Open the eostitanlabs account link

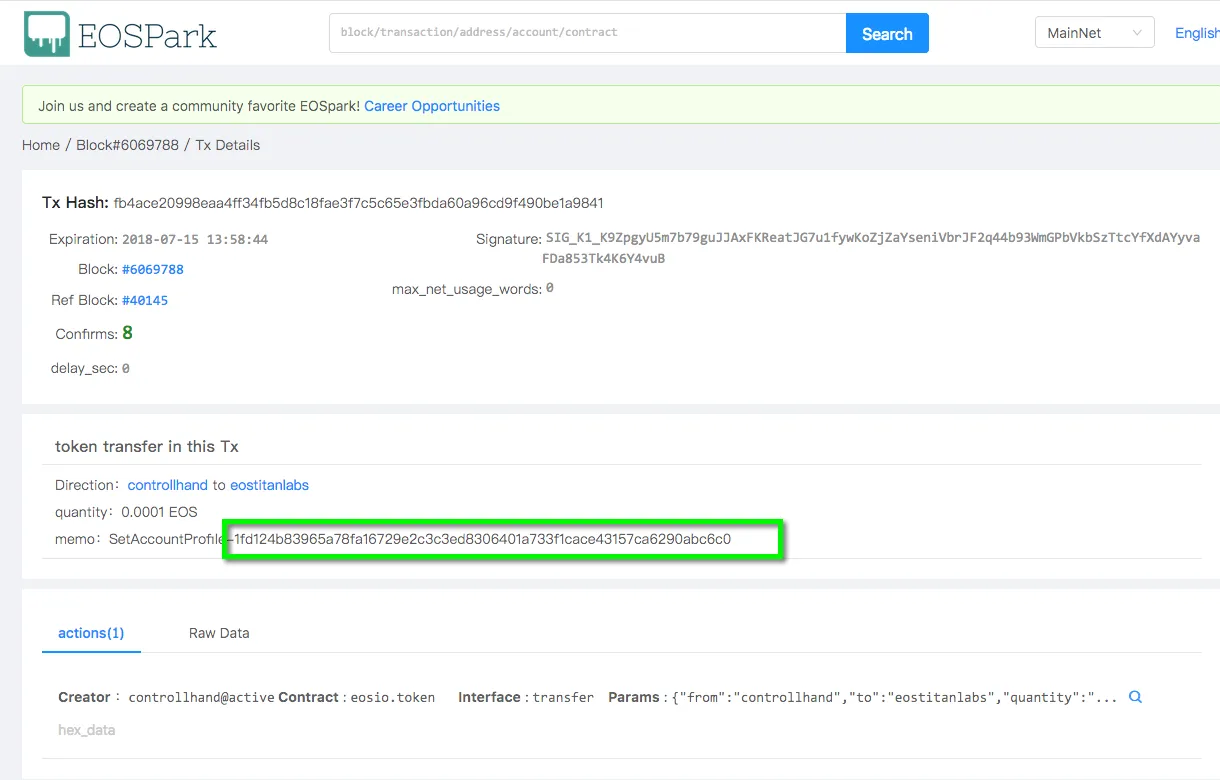(270, 485)
